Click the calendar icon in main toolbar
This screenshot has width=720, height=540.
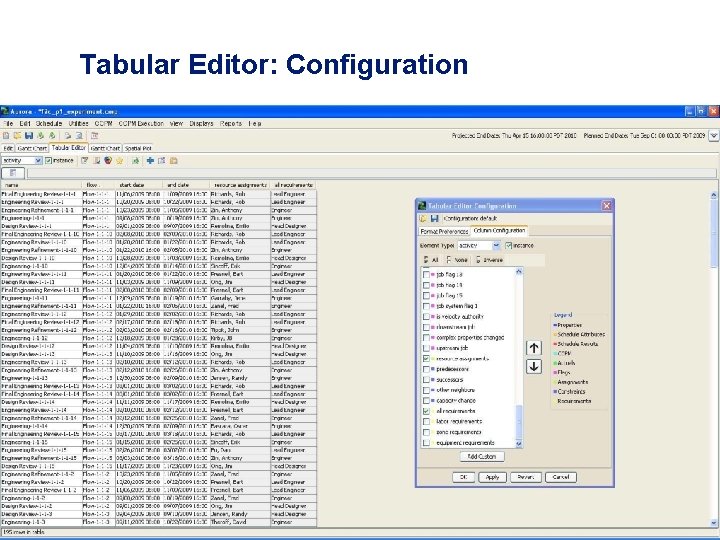[x=94, y=135]
